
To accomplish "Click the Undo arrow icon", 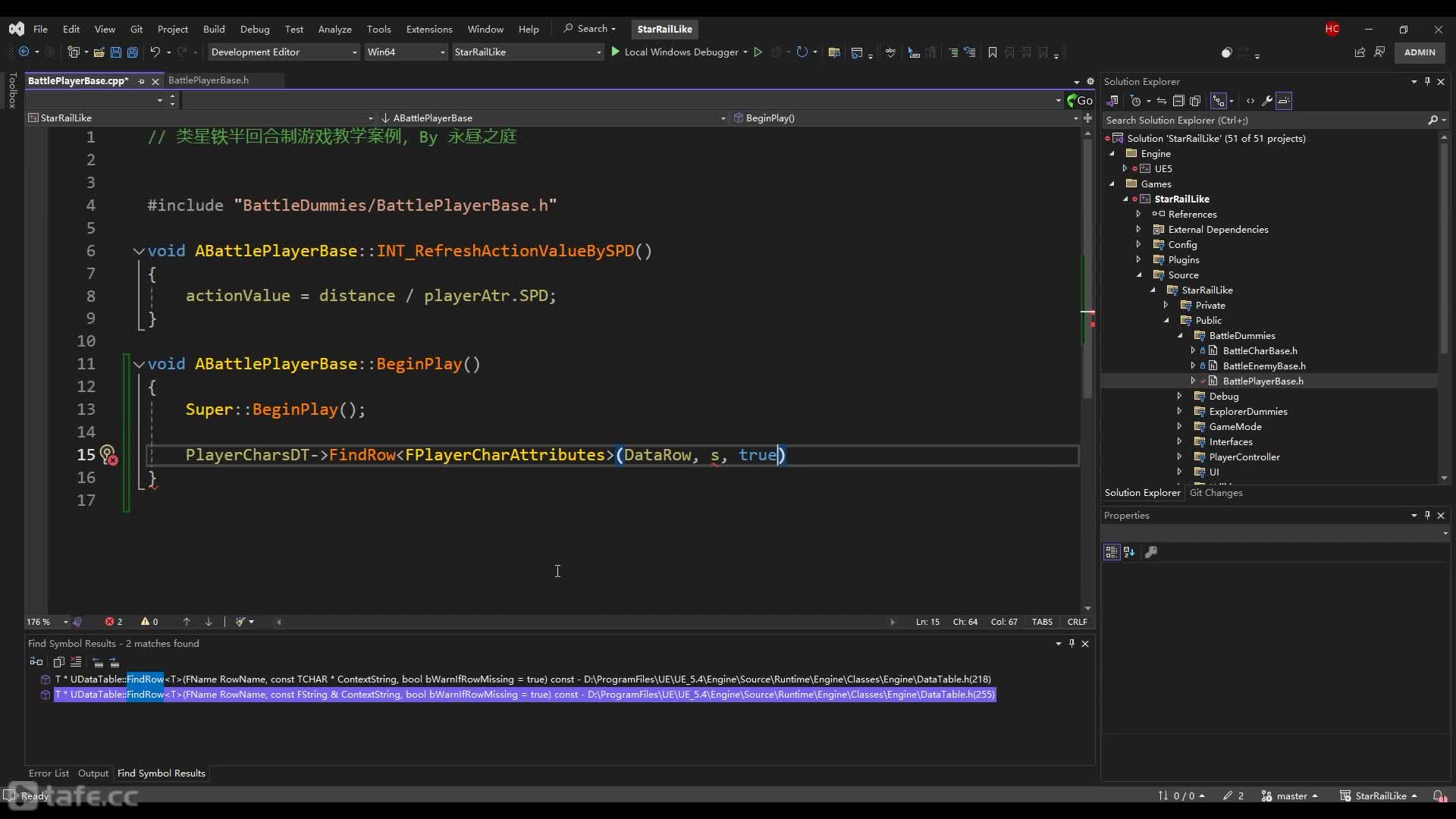I will point(155,52).
